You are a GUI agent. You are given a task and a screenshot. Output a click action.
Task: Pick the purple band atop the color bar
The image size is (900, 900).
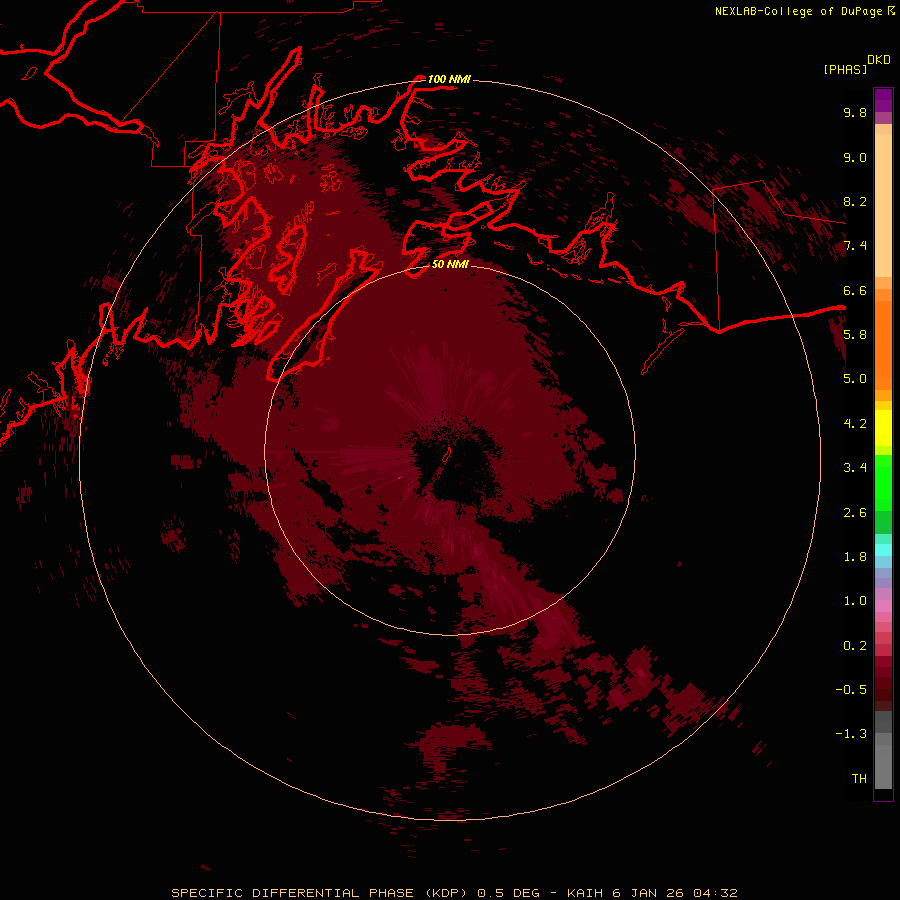(883, 100)
